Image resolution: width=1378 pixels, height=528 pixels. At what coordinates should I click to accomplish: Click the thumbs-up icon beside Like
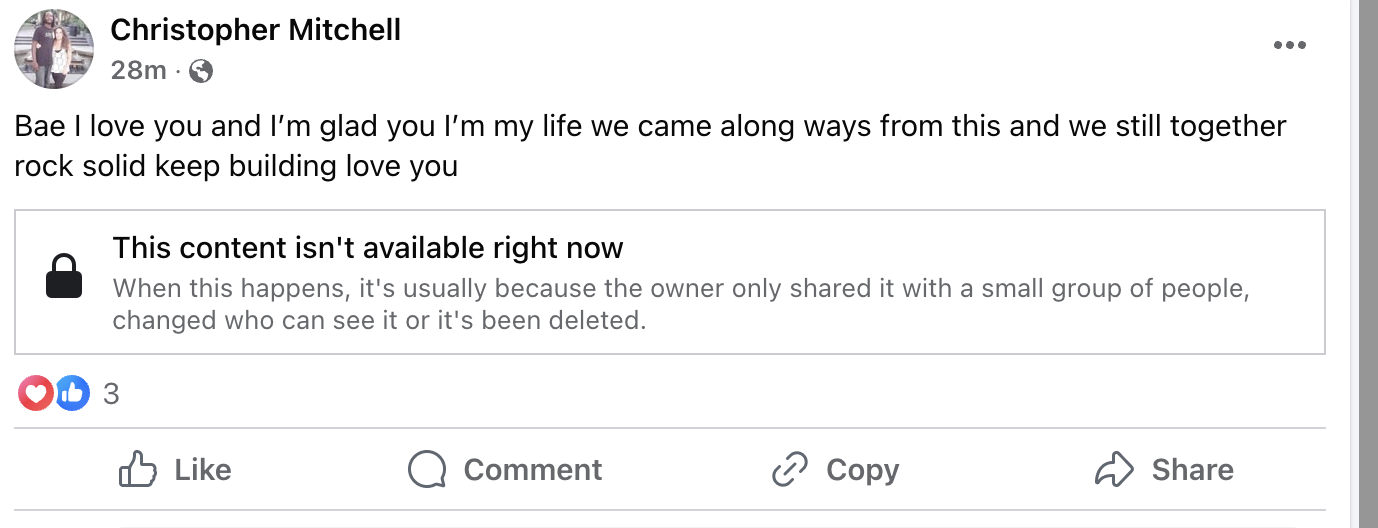tap(136, 469)
